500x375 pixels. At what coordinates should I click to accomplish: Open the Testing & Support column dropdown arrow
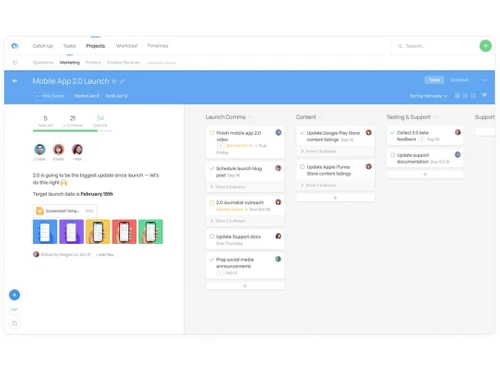(x=435, y=117)
